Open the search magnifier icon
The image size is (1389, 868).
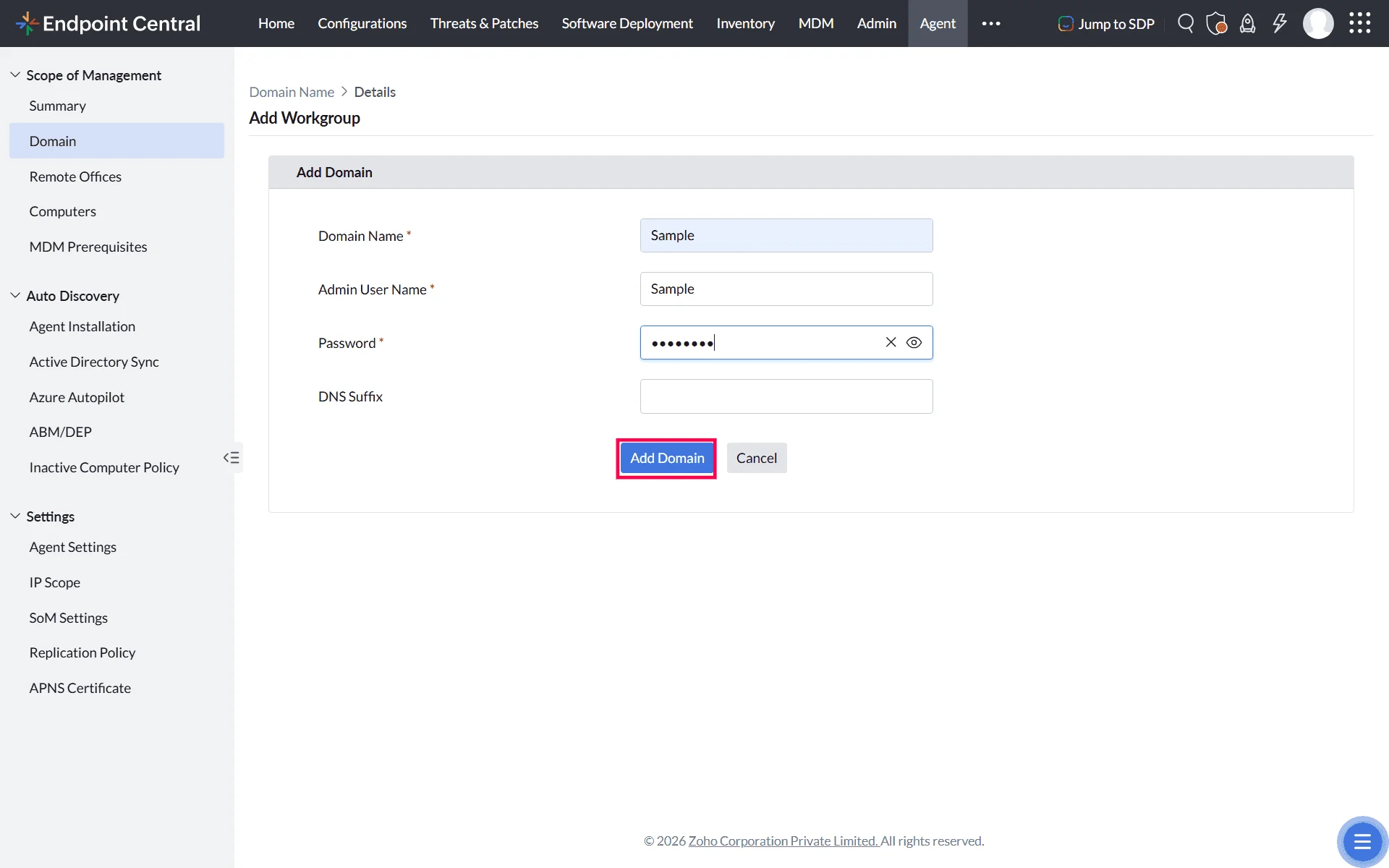click(x=1186, y=23)
